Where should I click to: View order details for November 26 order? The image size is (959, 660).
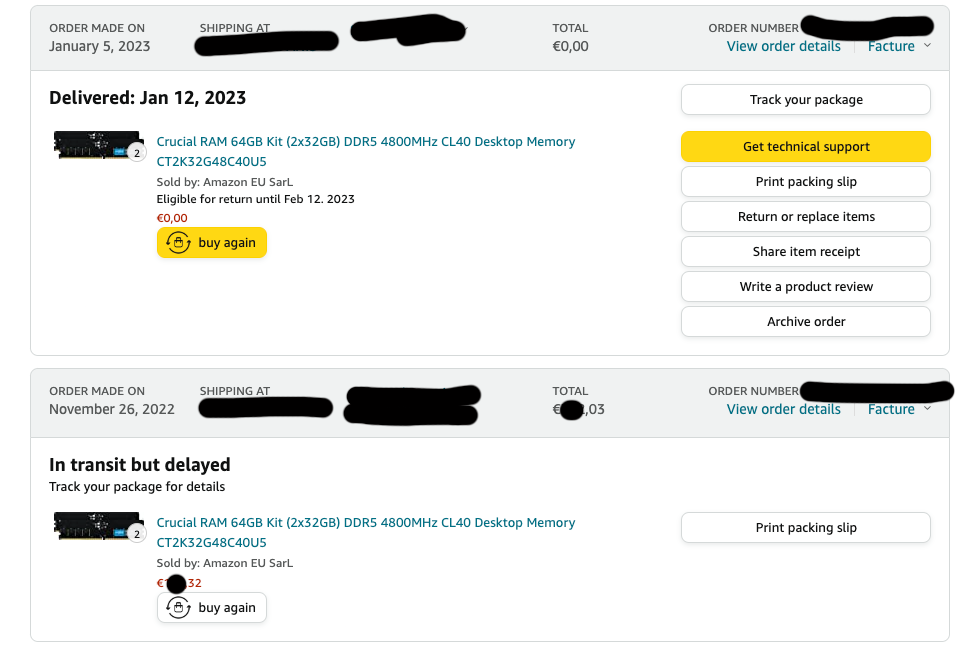click(783, 409)
